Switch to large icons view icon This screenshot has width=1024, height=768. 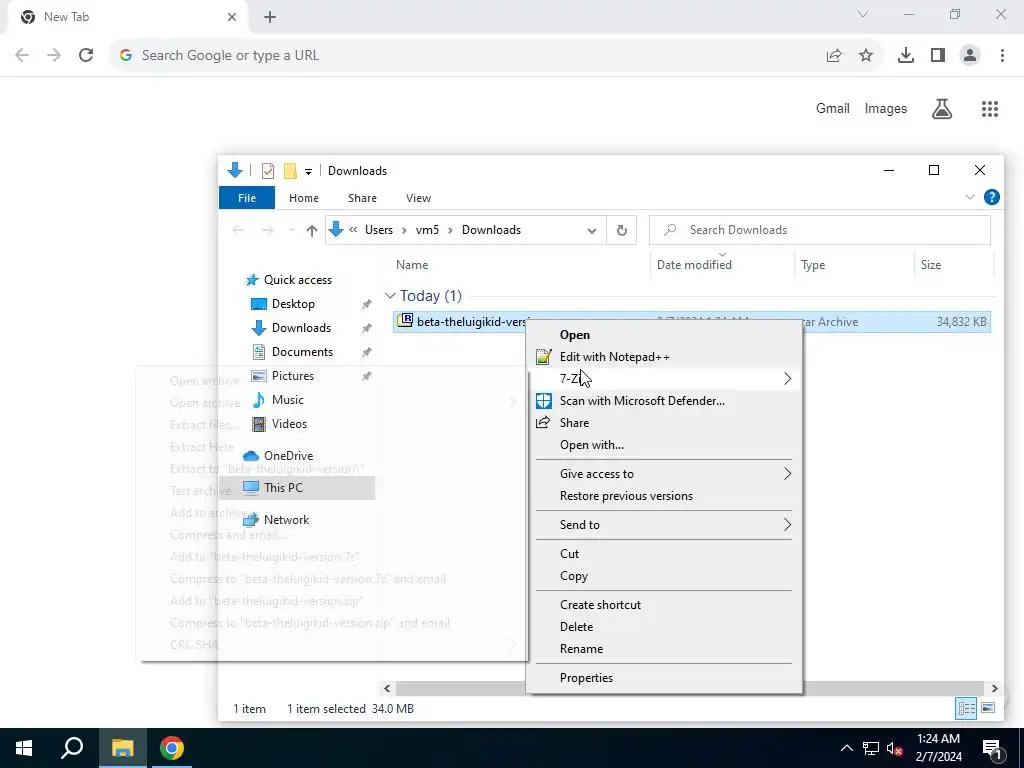pyautogui.click(x=988, y=709)
